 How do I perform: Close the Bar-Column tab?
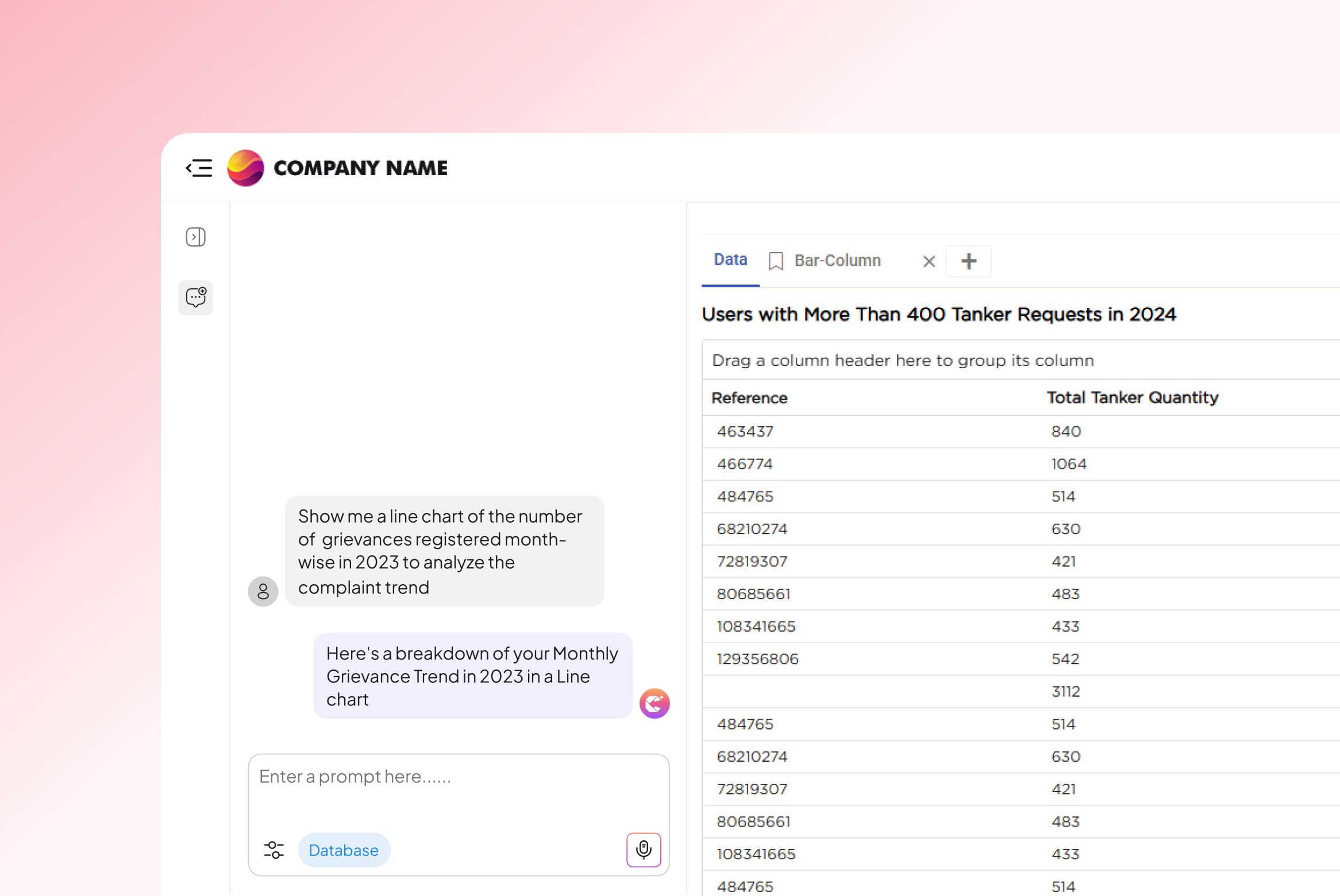click(x=929, y=261)
